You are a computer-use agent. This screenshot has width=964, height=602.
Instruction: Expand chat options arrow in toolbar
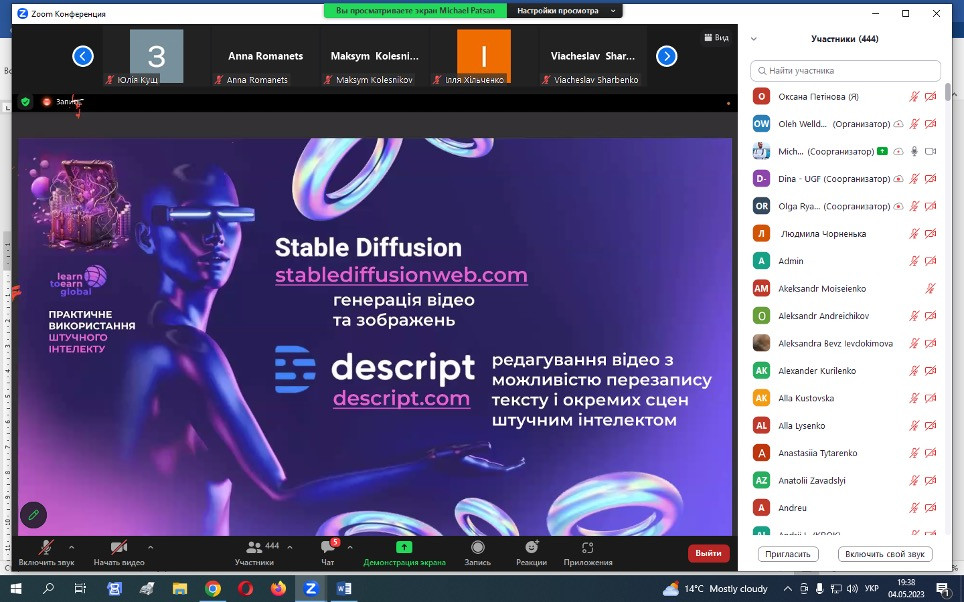pyautogui.click(x=350, y=547)
